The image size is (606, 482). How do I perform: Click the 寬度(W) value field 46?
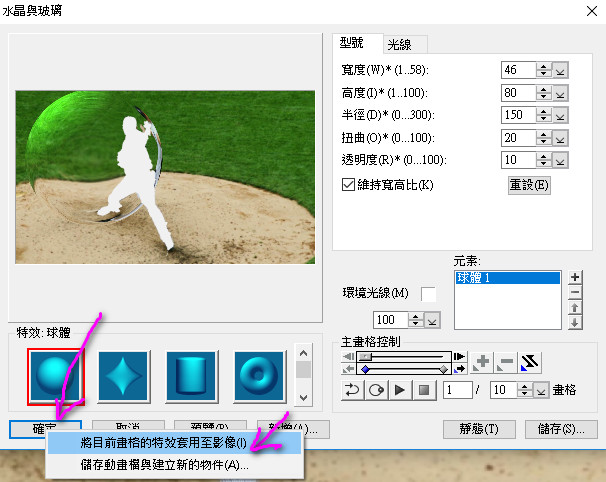tap(519, 70)
